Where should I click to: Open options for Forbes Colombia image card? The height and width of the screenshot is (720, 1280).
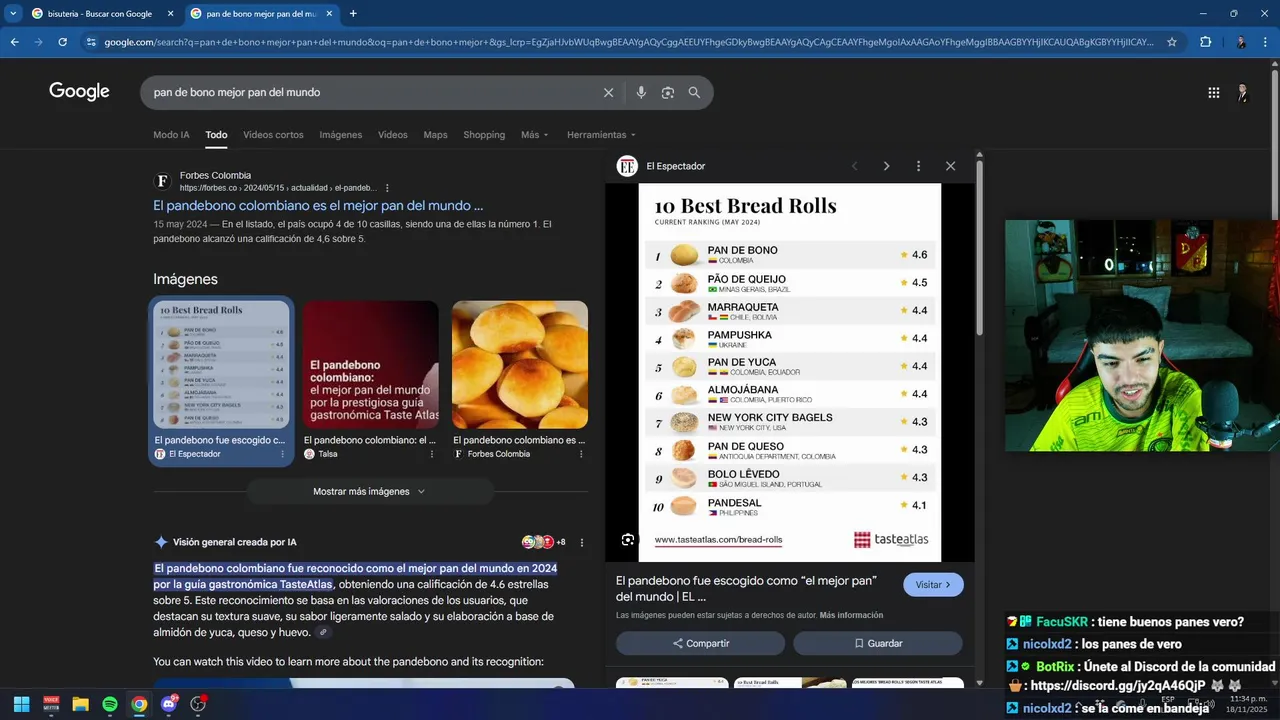tap(581, 454)
